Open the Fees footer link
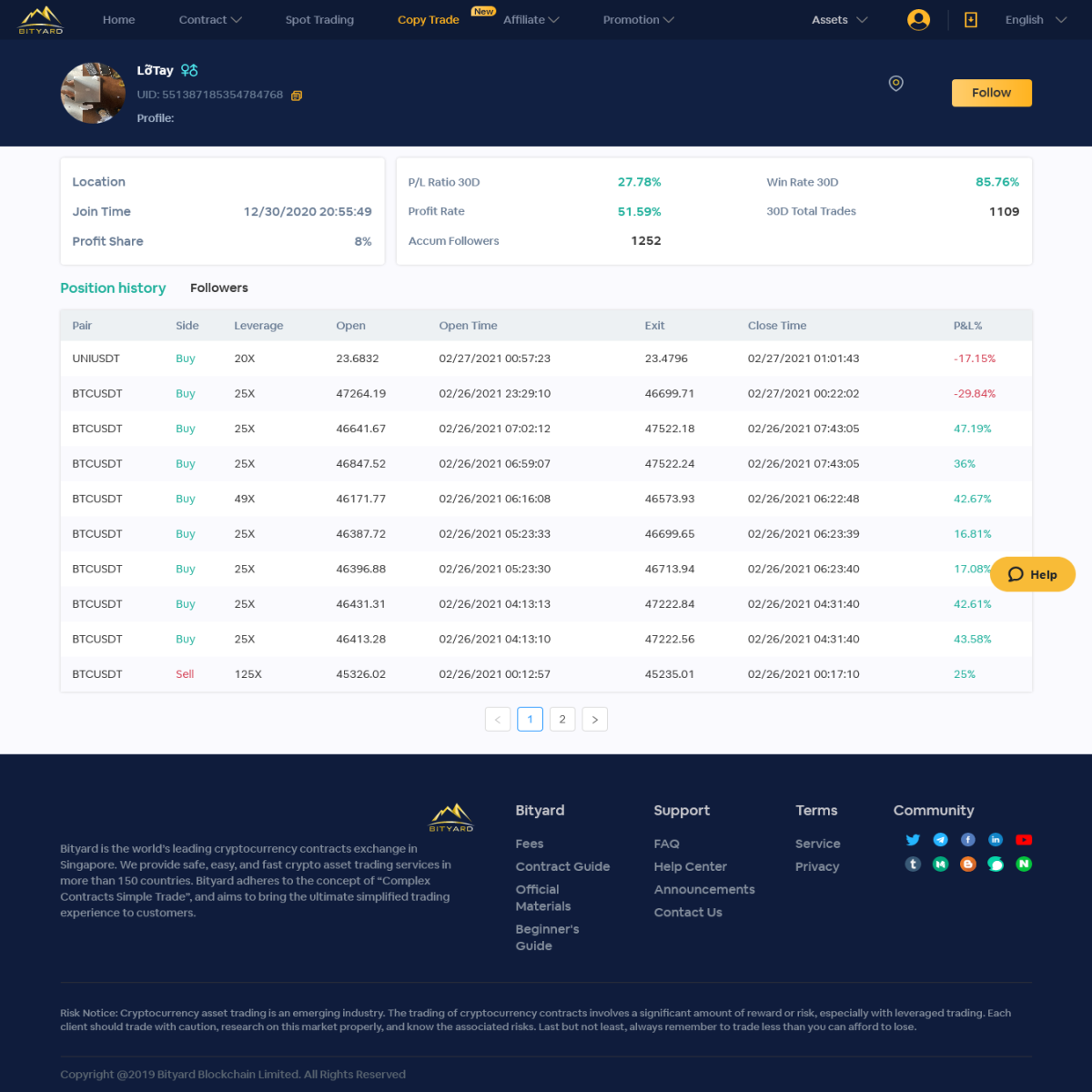The image size is (1092, 1092). [530, 844]
